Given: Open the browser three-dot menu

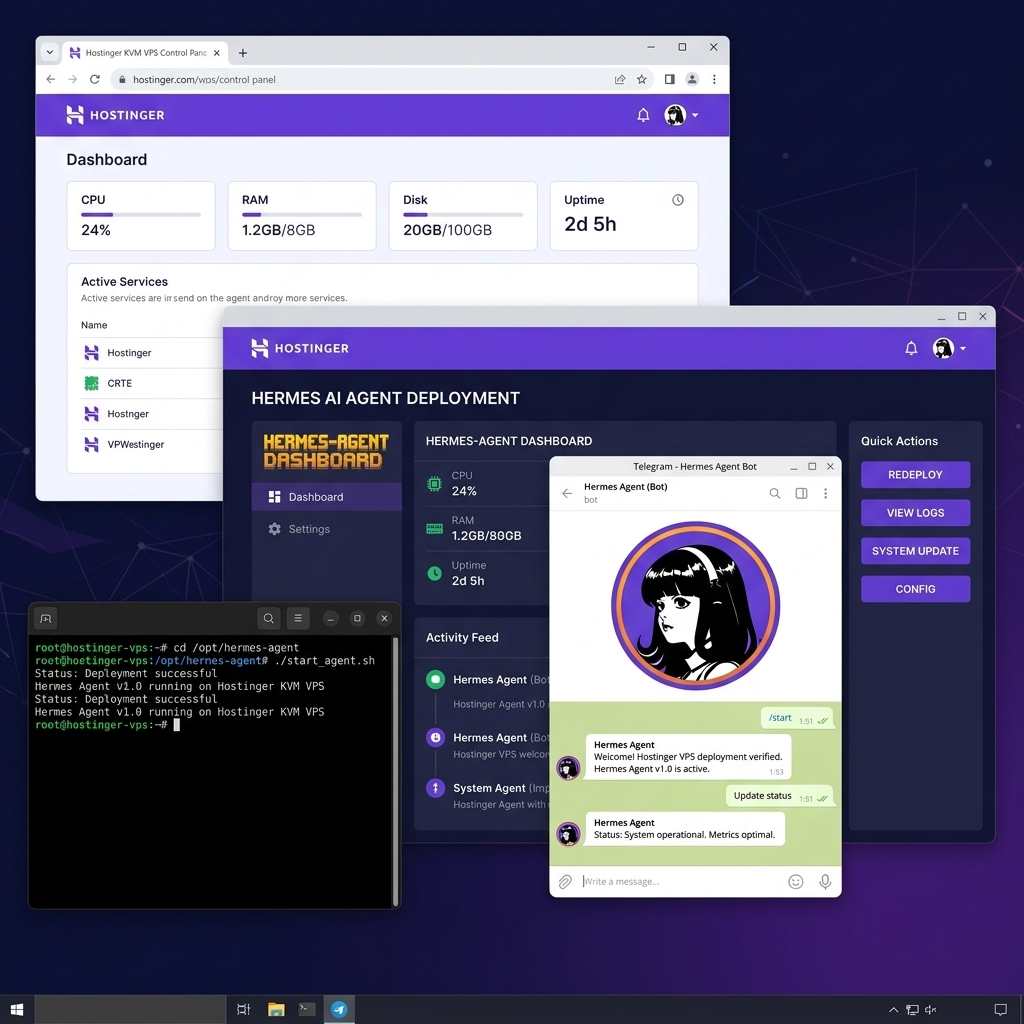Looking at the screenshot, I should point(714,79).
